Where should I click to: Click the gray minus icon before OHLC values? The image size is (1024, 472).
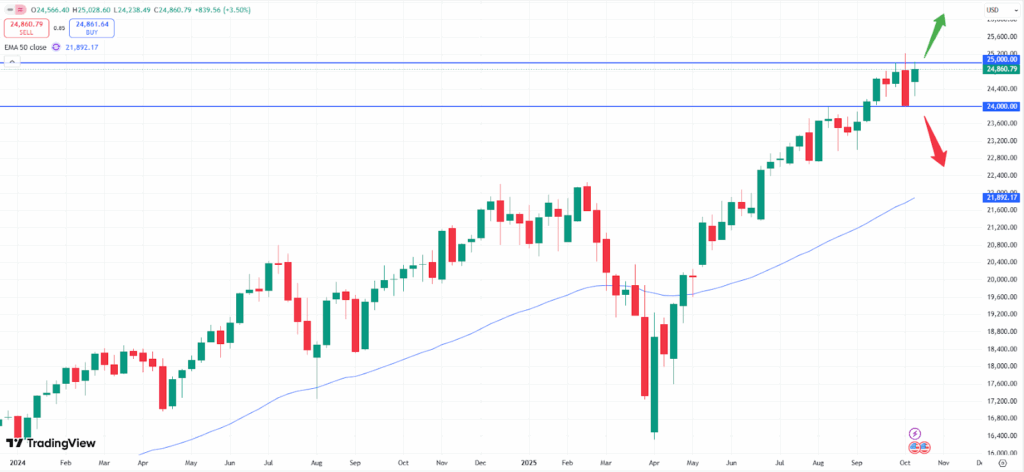click(x=9, y=10)
